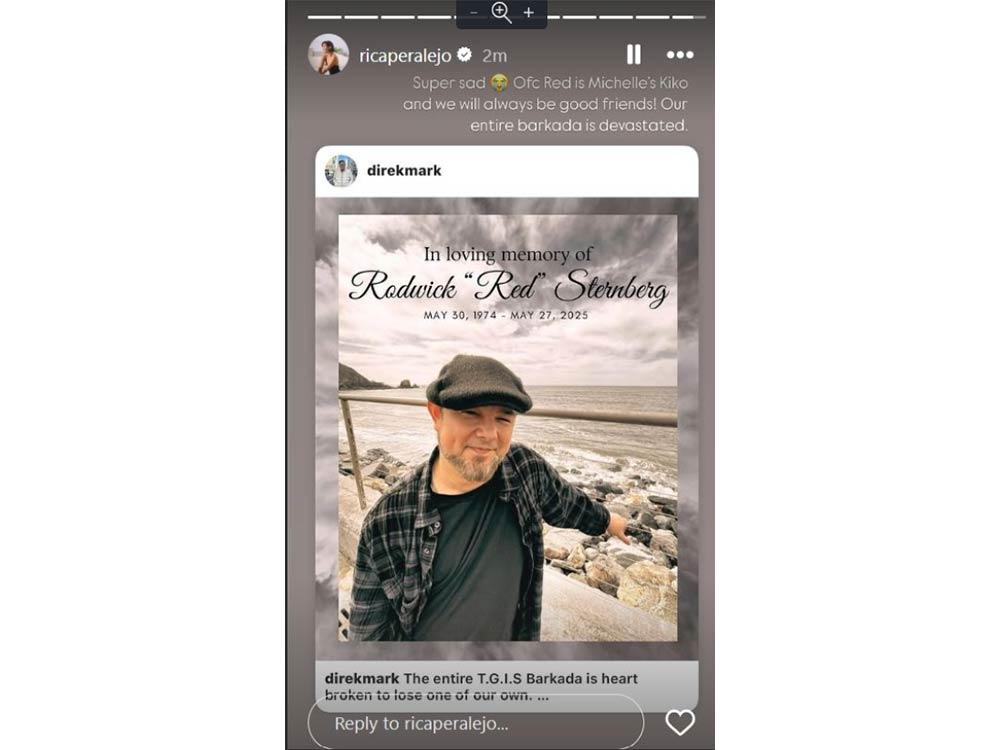This screenshot has height=750, width=1000.
Task: Click the zoom in plus icon
Action: [529, 13]
